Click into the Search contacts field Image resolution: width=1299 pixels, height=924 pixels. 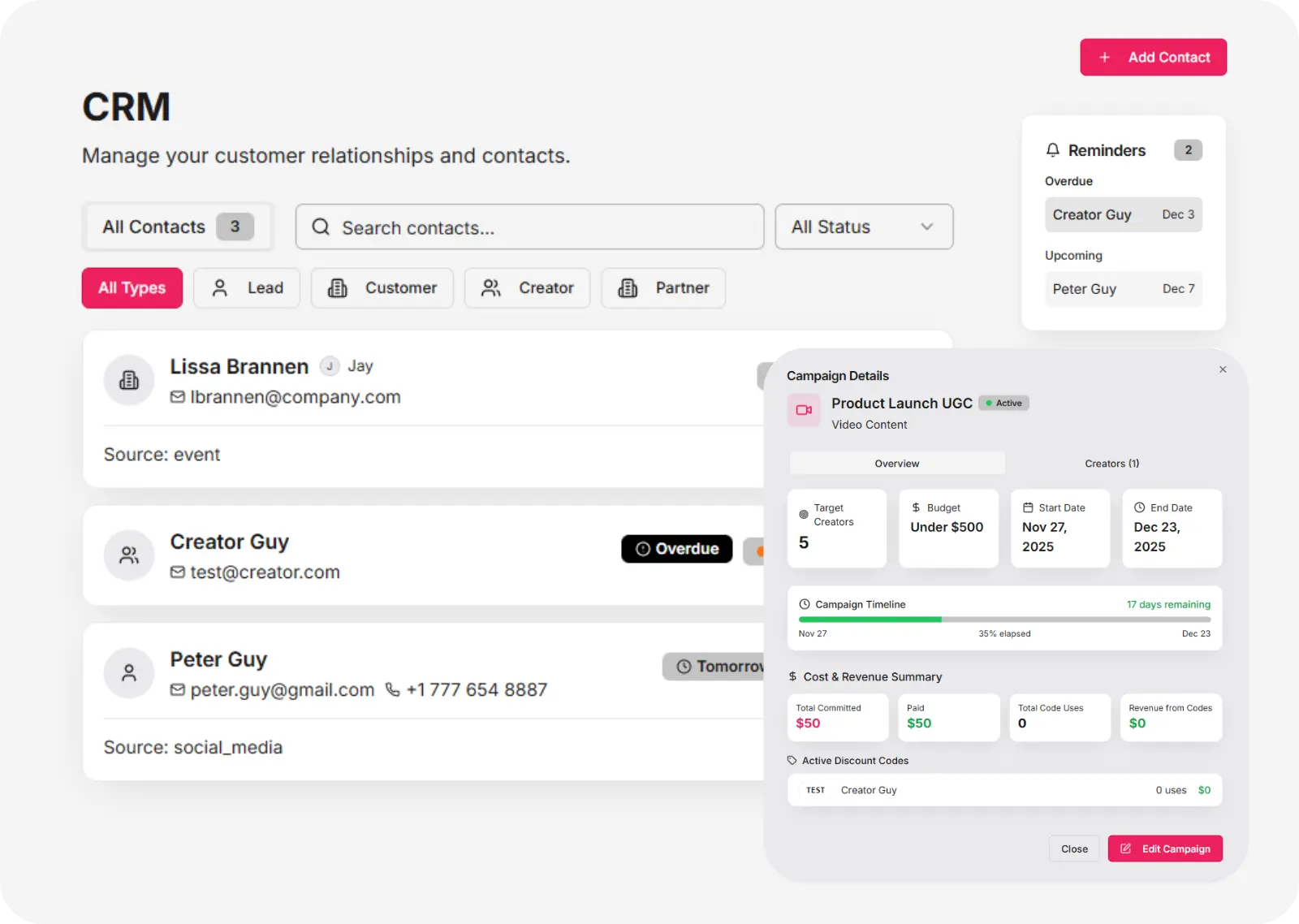[544, 227]
